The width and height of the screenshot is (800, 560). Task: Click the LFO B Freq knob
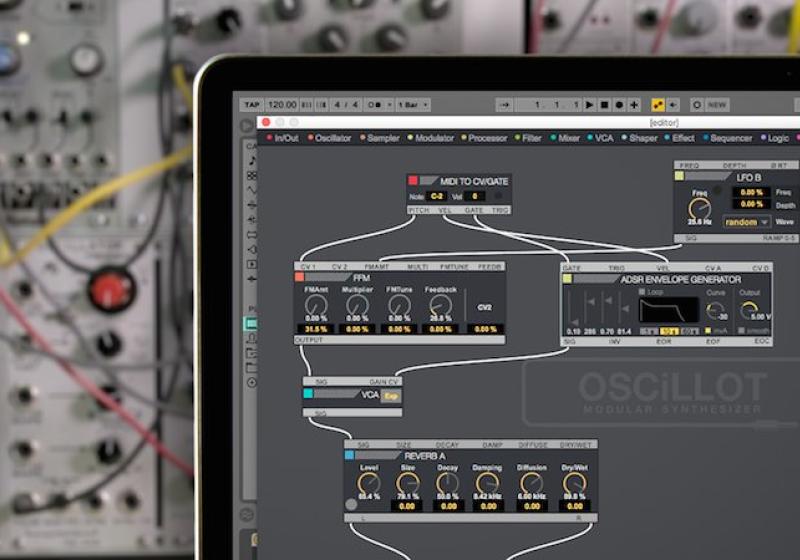click(699, 209)
